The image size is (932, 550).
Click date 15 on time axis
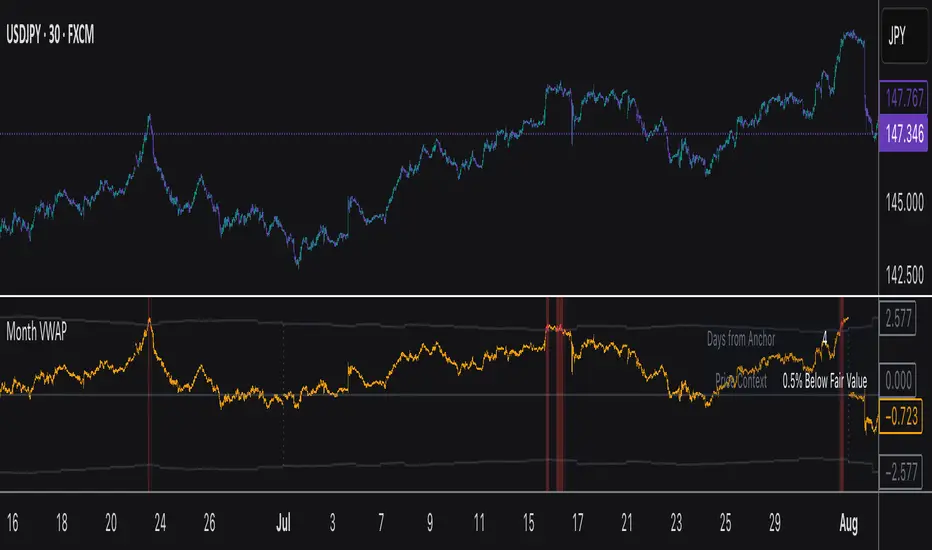click(x=528, y=523)
